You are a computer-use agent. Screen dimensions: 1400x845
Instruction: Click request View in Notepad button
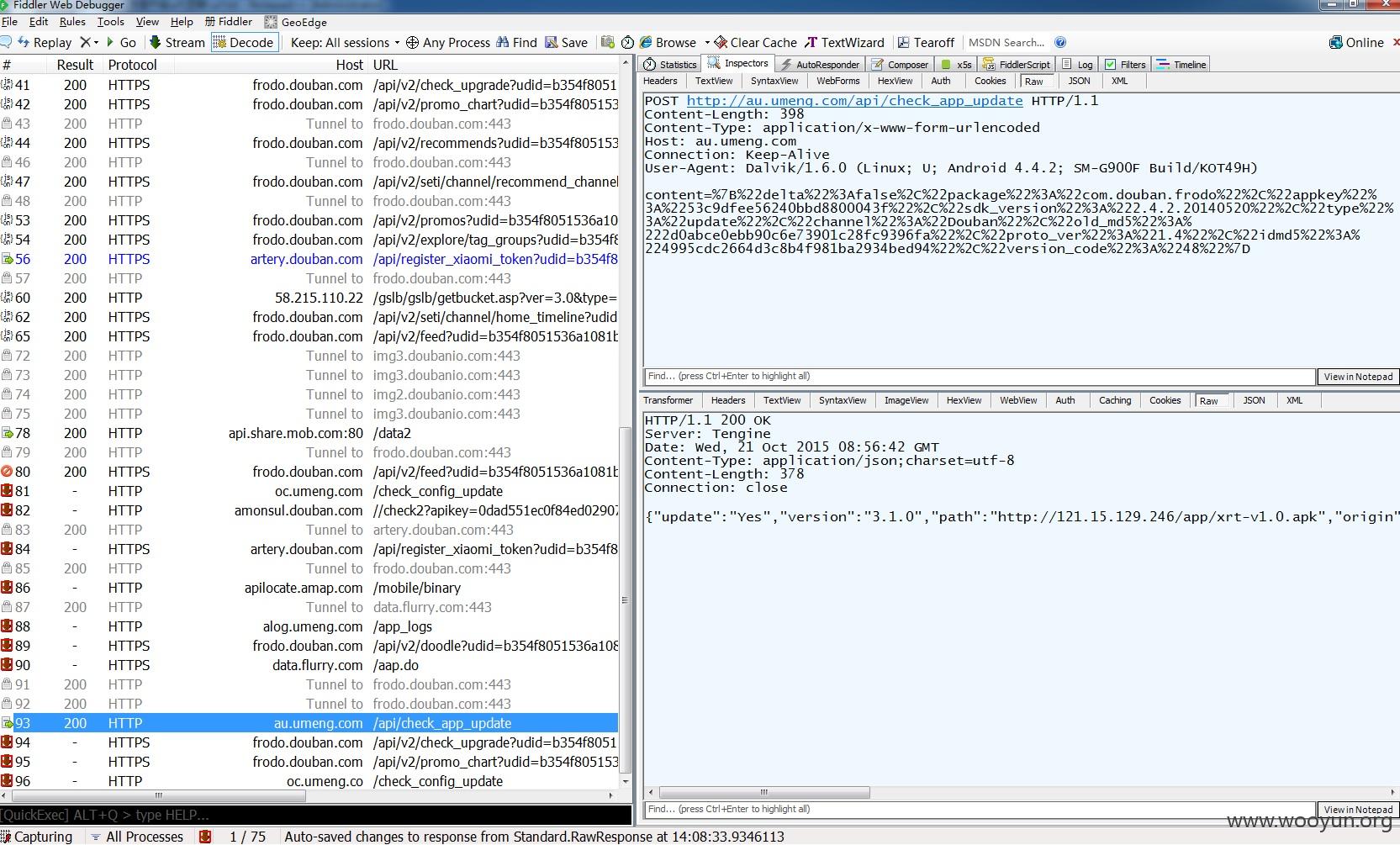(x=1358, y=377)
